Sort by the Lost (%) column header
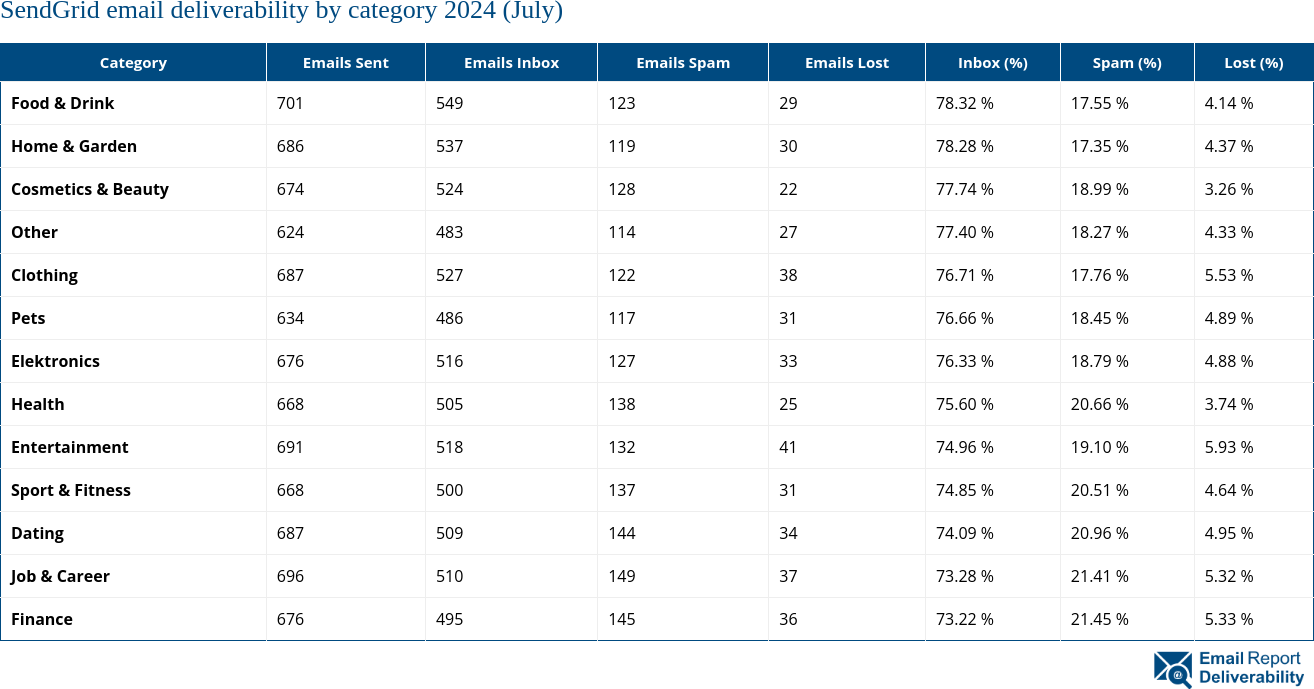Viewport: 1314px width, 689px height. 1254,62
